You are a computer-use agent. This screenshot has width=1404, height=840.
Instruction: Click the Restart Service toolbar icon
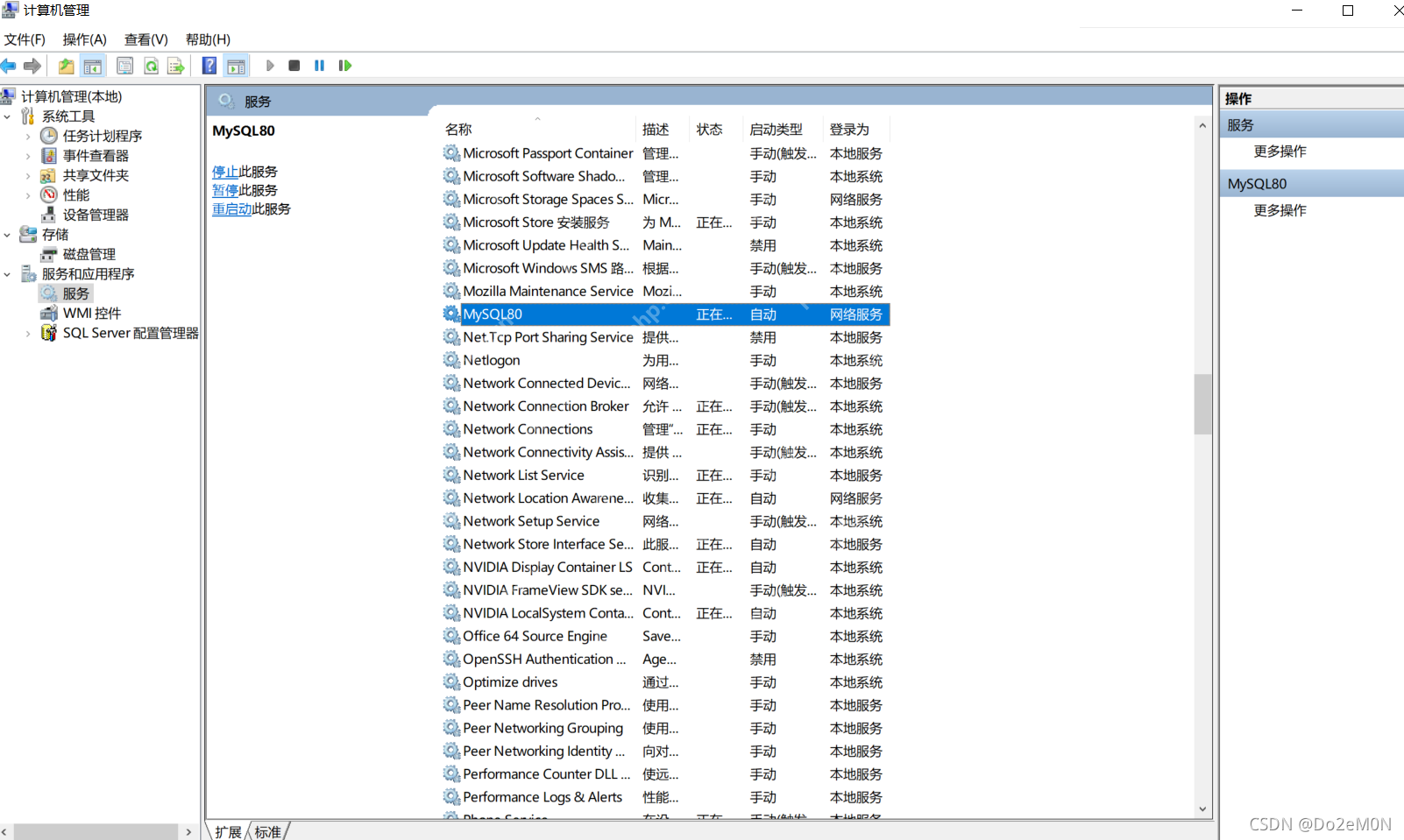[x=344, y=66]
